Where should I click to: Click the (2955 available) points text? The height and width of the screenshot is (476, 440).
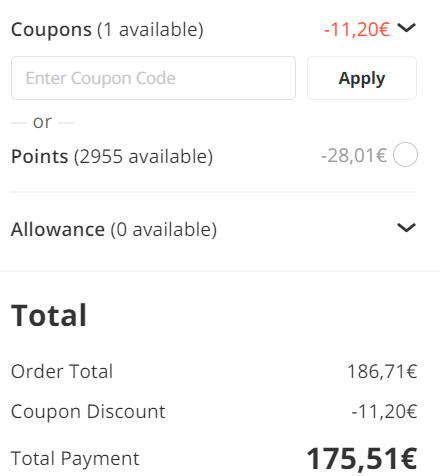143,156
